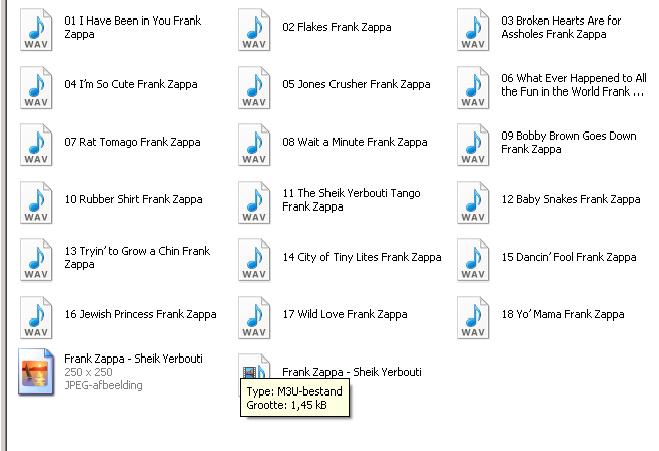The width and height of the screenshot is (659, 451).
Task: Select name '11 The Sheik Yerbouti Tango Frank Zappa'
Action: (351, 200)
